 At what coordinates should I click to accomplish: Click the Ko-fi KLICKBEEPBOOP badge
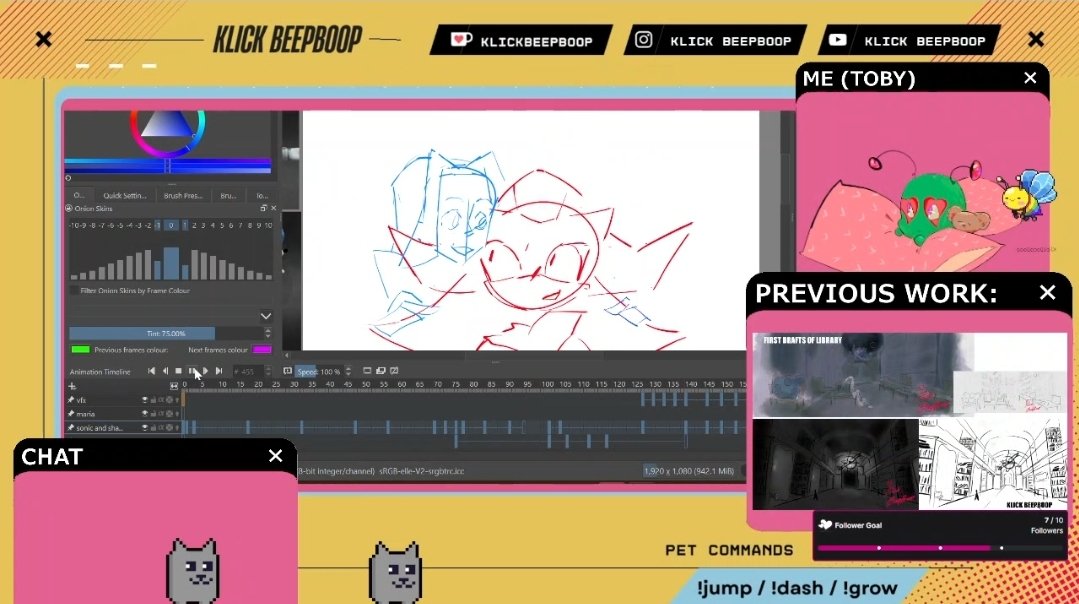click(521, 40)
